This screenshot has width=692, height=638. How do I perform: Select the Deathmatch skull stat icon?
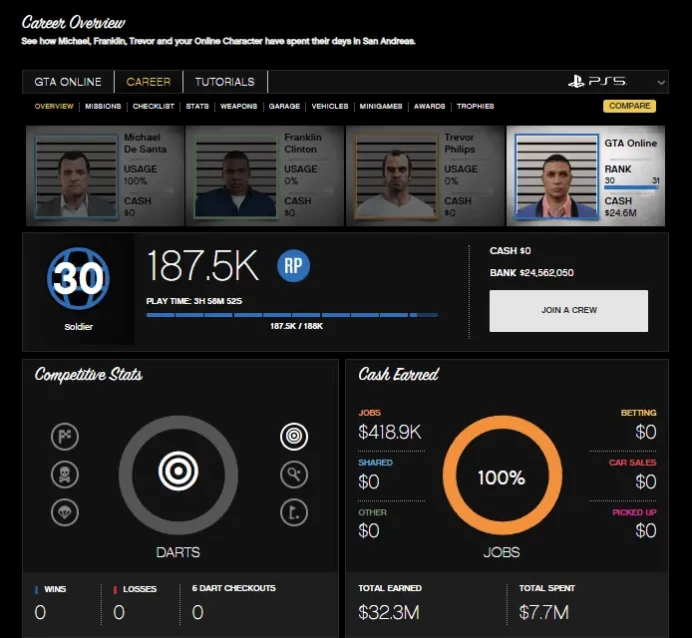point(65,475)
